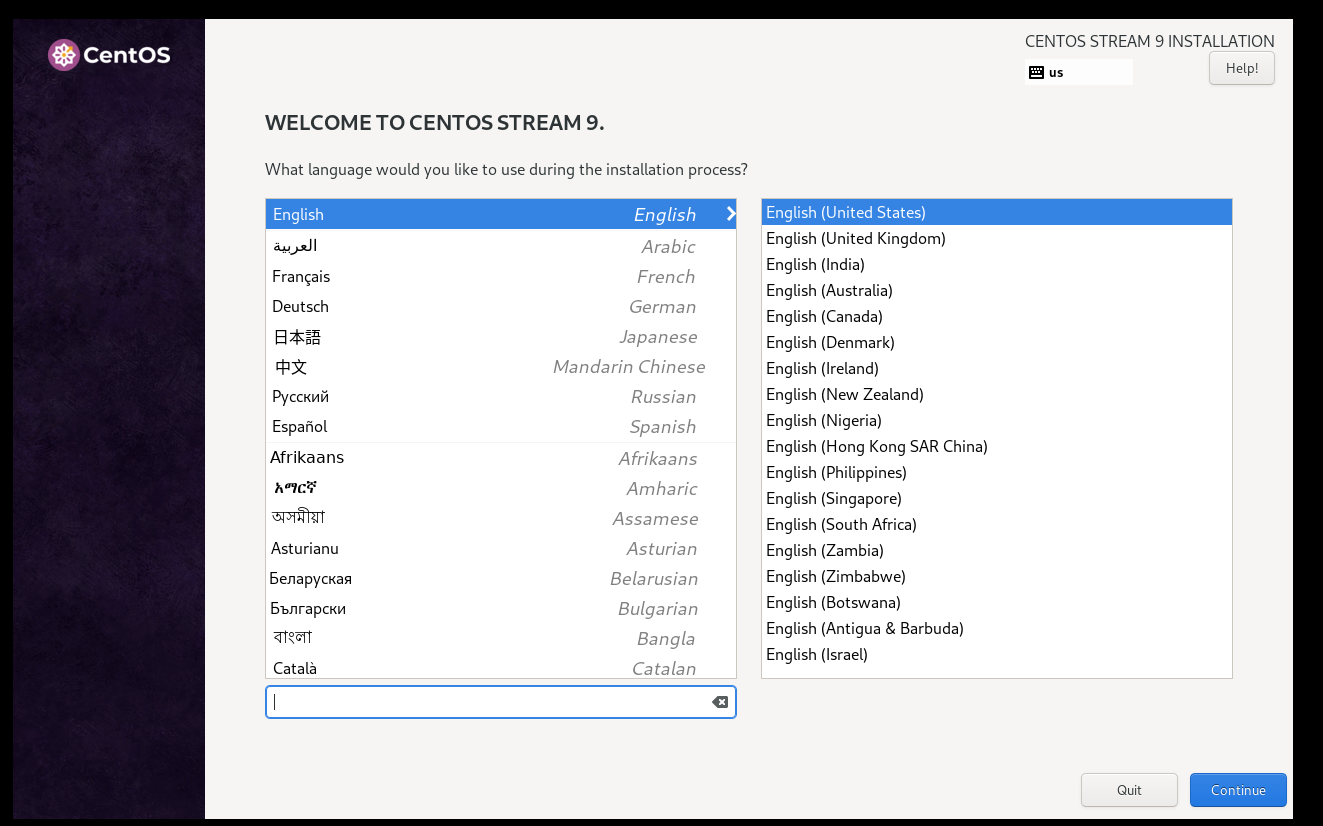Choose Deutsch (German) language

tap(501, 306)
